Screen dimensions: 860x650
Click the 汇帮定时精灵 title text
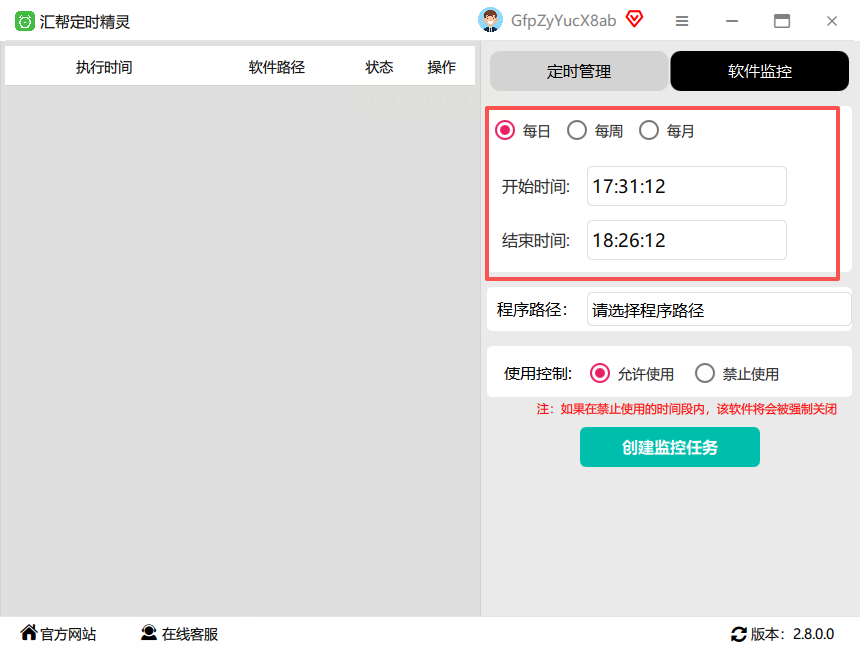point(84,22)
